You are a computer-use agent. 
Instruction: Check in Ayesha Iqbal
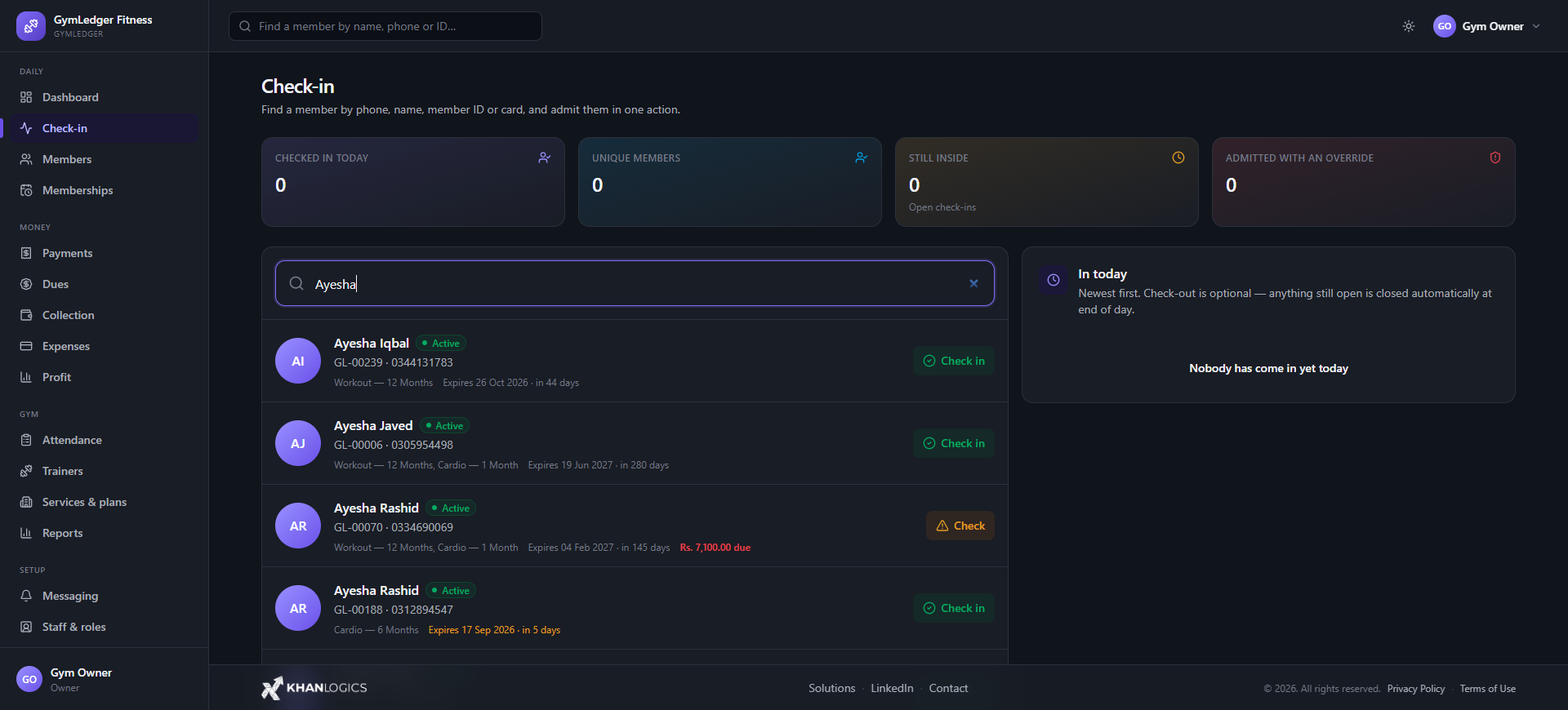tap(954, 361)
